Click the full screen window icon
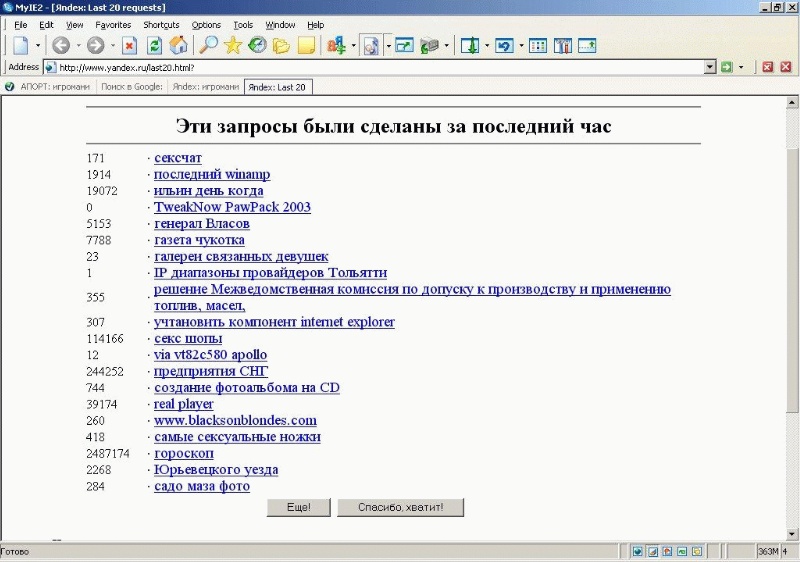This screenshot has width=800, height=562. (x=404, y=46)
